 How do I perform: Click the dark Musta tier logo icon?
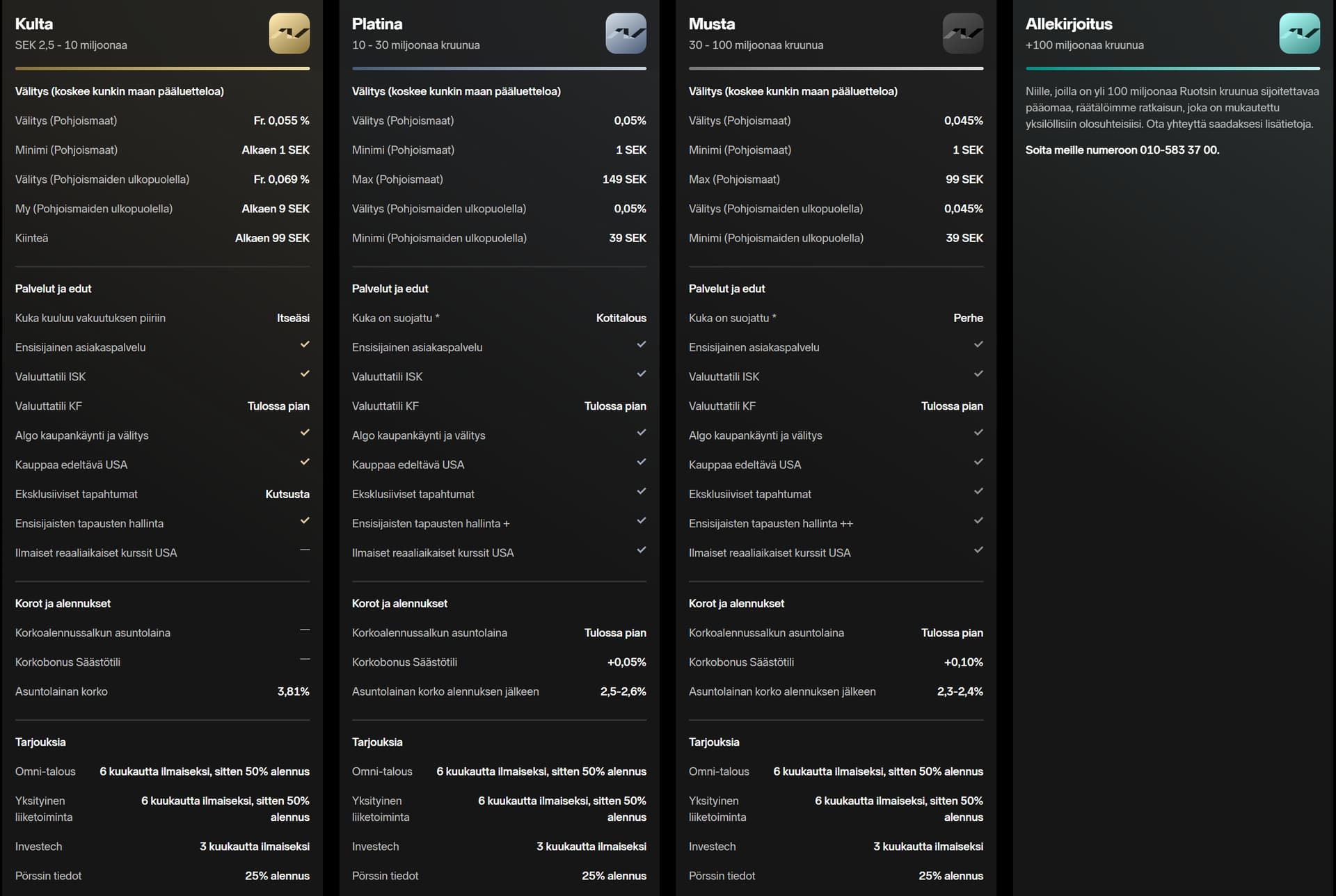pyautogui.click(x=963, y=33)
